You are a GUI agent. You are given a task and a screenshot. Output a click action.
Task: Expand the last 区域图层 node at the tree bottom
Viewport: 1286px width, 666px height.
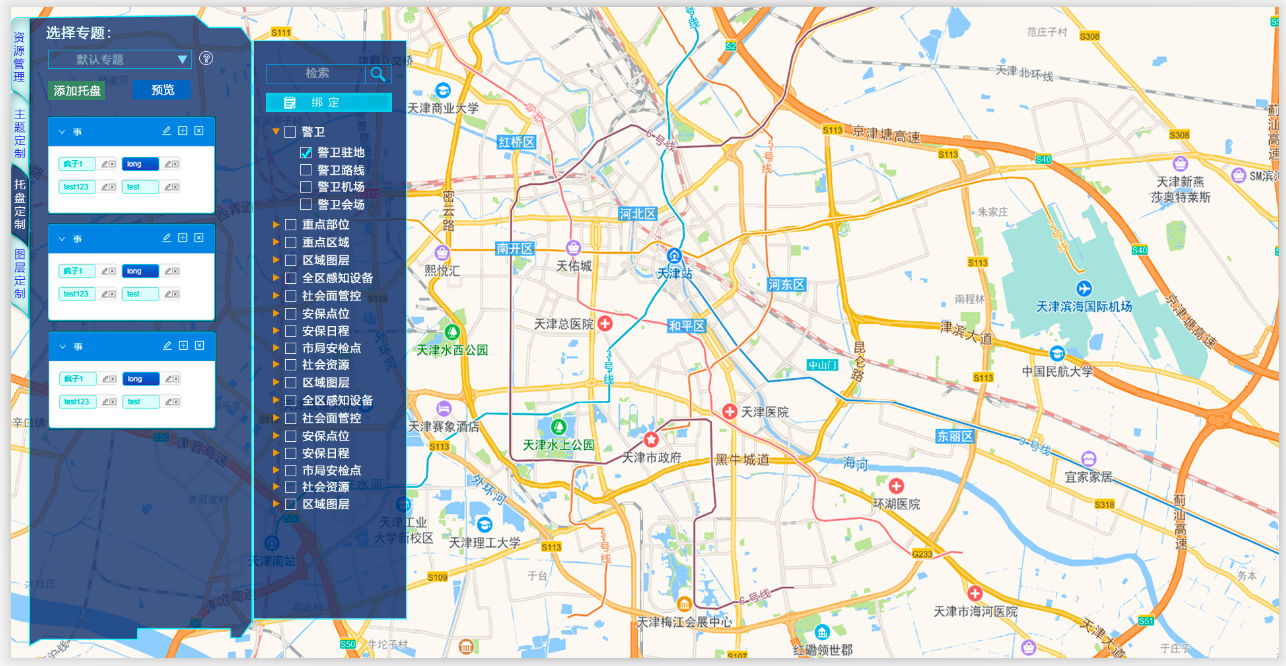(x=277, y=504)
